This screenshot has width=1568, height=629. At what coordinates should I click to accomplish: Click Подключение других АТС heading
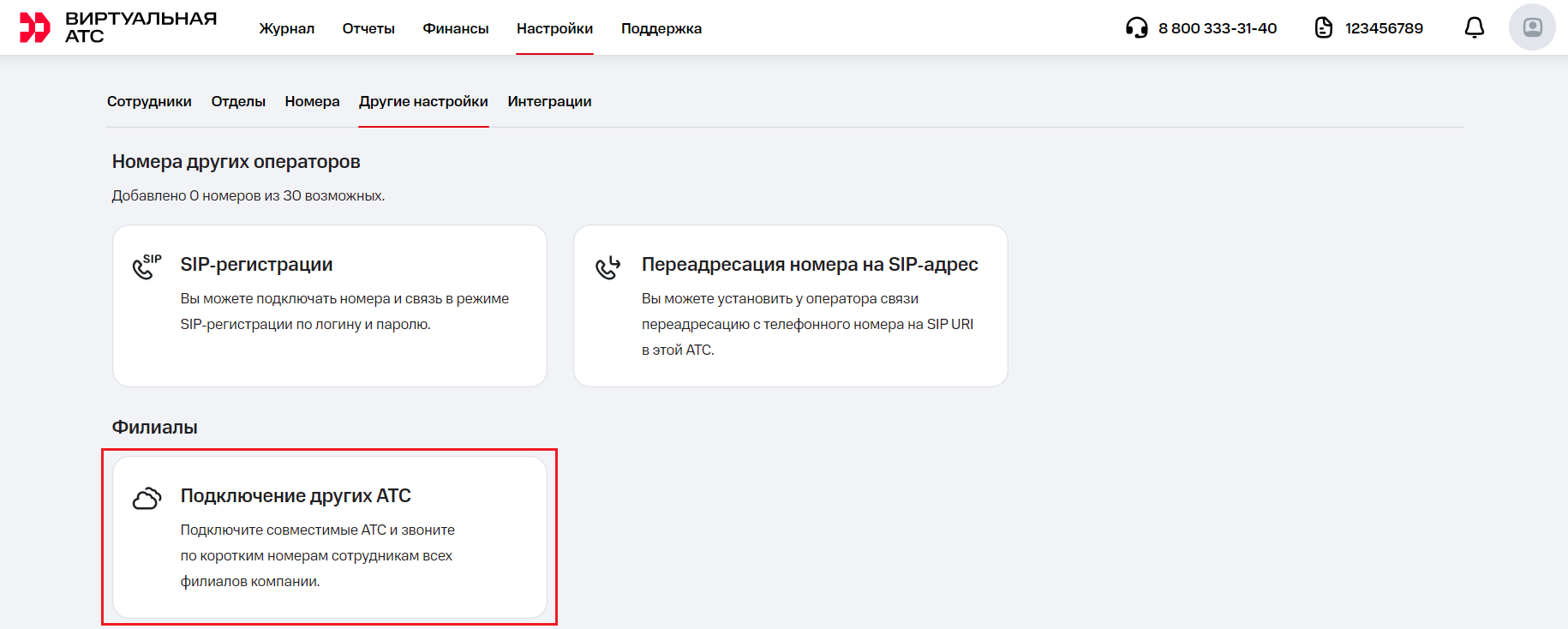[296, 496]
